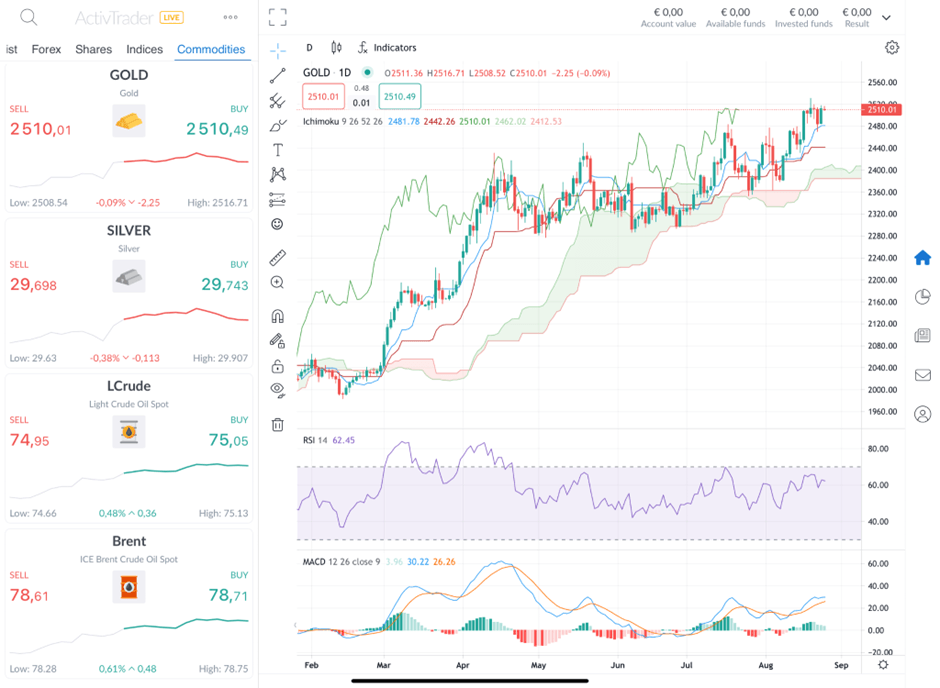Expand the account funds chevron
The width and height of the screenshot is (940, 688).
coord(886,18)
